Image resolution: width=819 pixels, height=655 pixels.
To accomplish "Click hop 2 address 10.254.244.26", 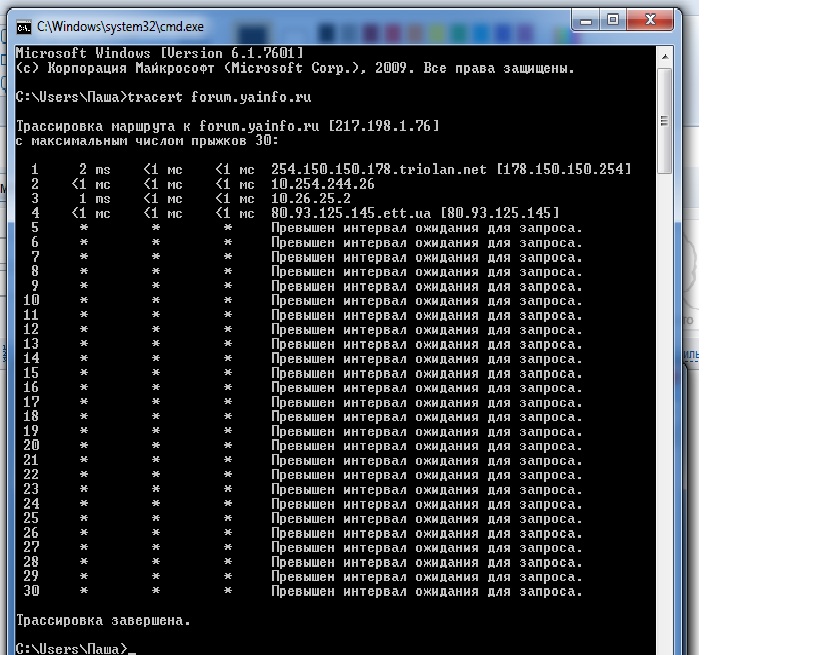I will point(323,184).
